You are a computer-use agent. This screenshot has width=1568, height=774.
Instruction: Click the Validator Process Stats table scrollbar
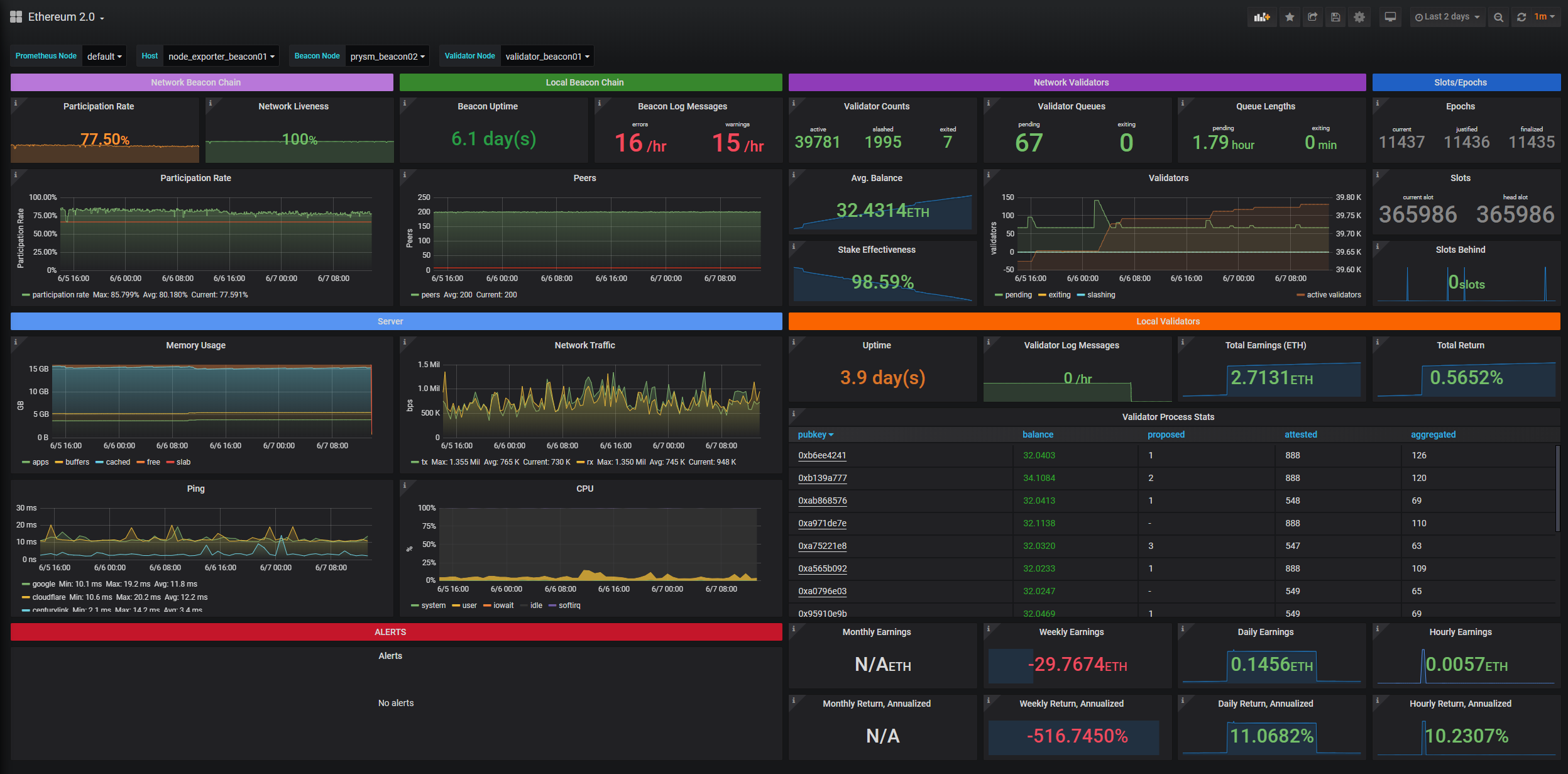coord(1557,488)
